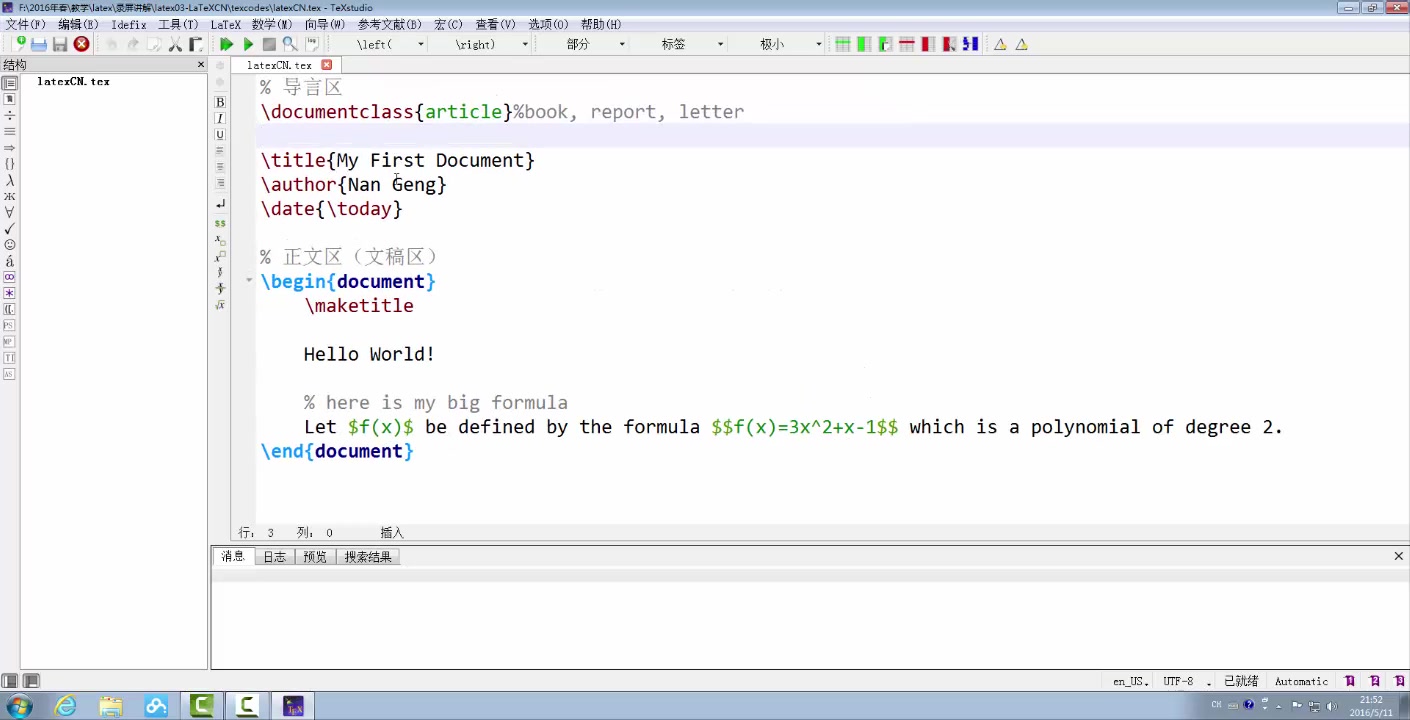Open the 数学(M) menu
The height and width of the screenshot is (720, 1410).
coord(272,24)
